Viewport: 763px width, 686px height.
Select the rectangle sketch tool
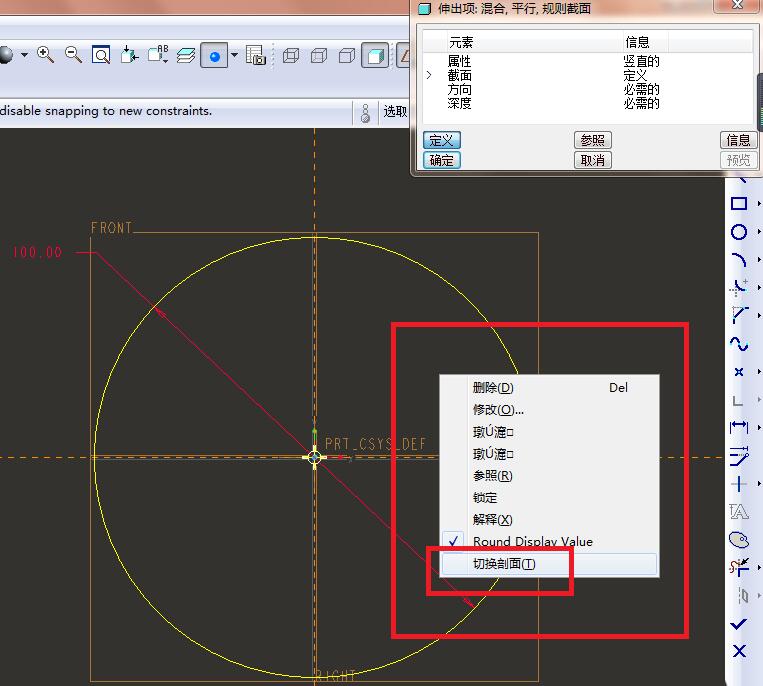[739, 204]
